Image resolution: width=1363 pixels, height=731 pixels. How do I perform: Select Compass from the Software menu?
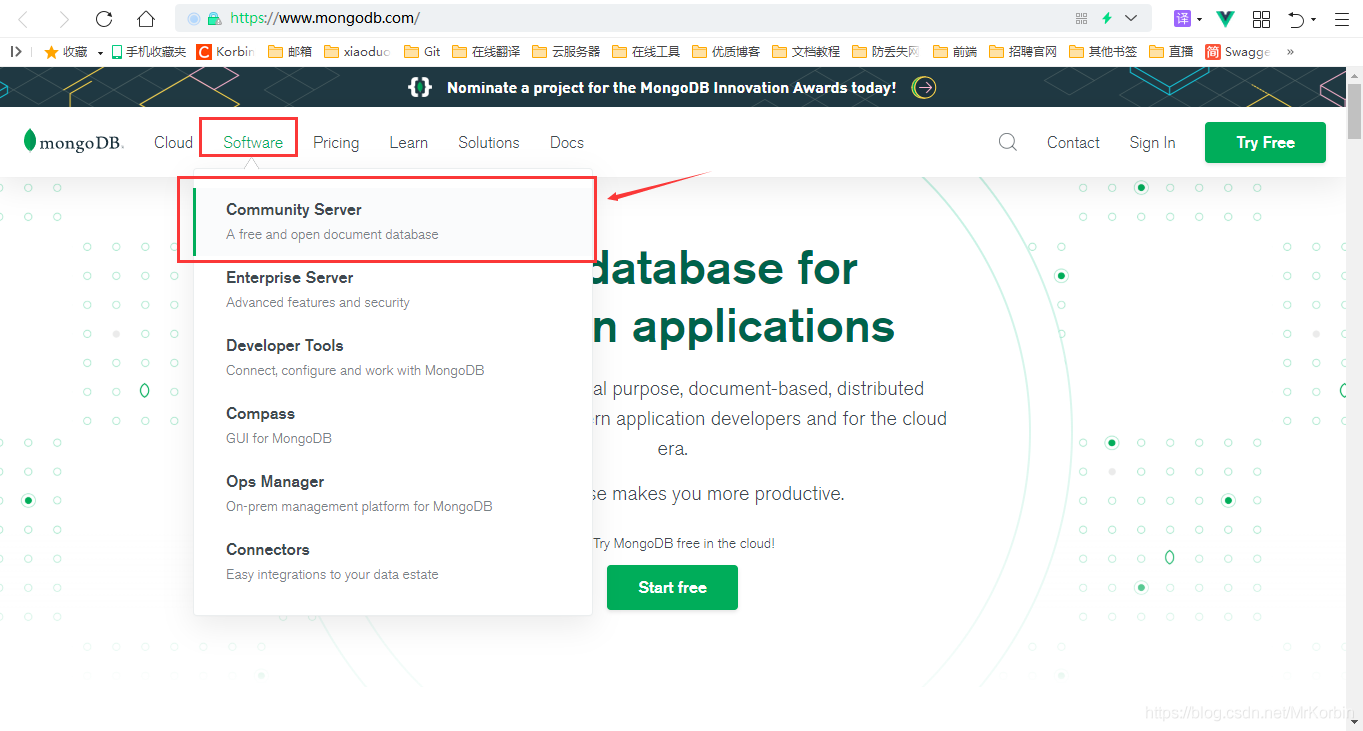pos(393,426)
